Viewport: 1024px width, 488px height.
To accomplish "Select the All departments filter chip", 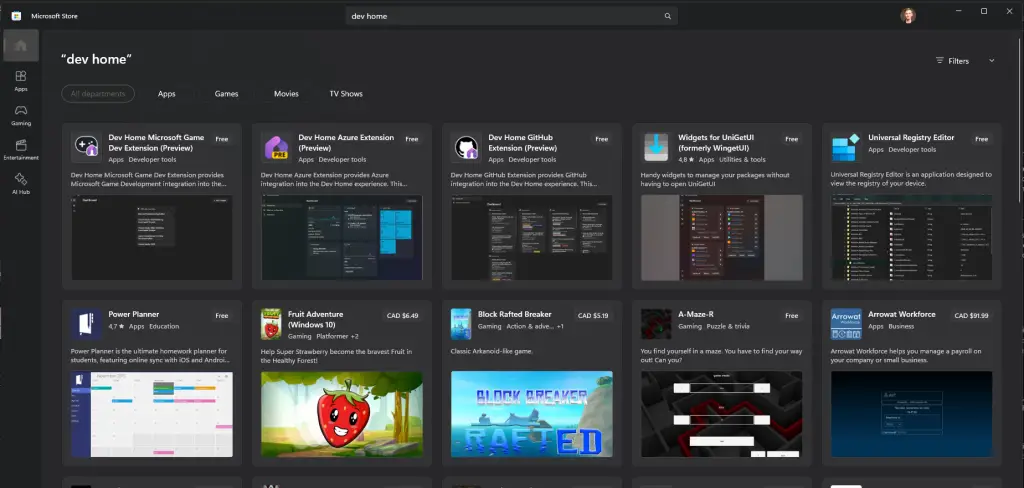I will click(97, 94).
